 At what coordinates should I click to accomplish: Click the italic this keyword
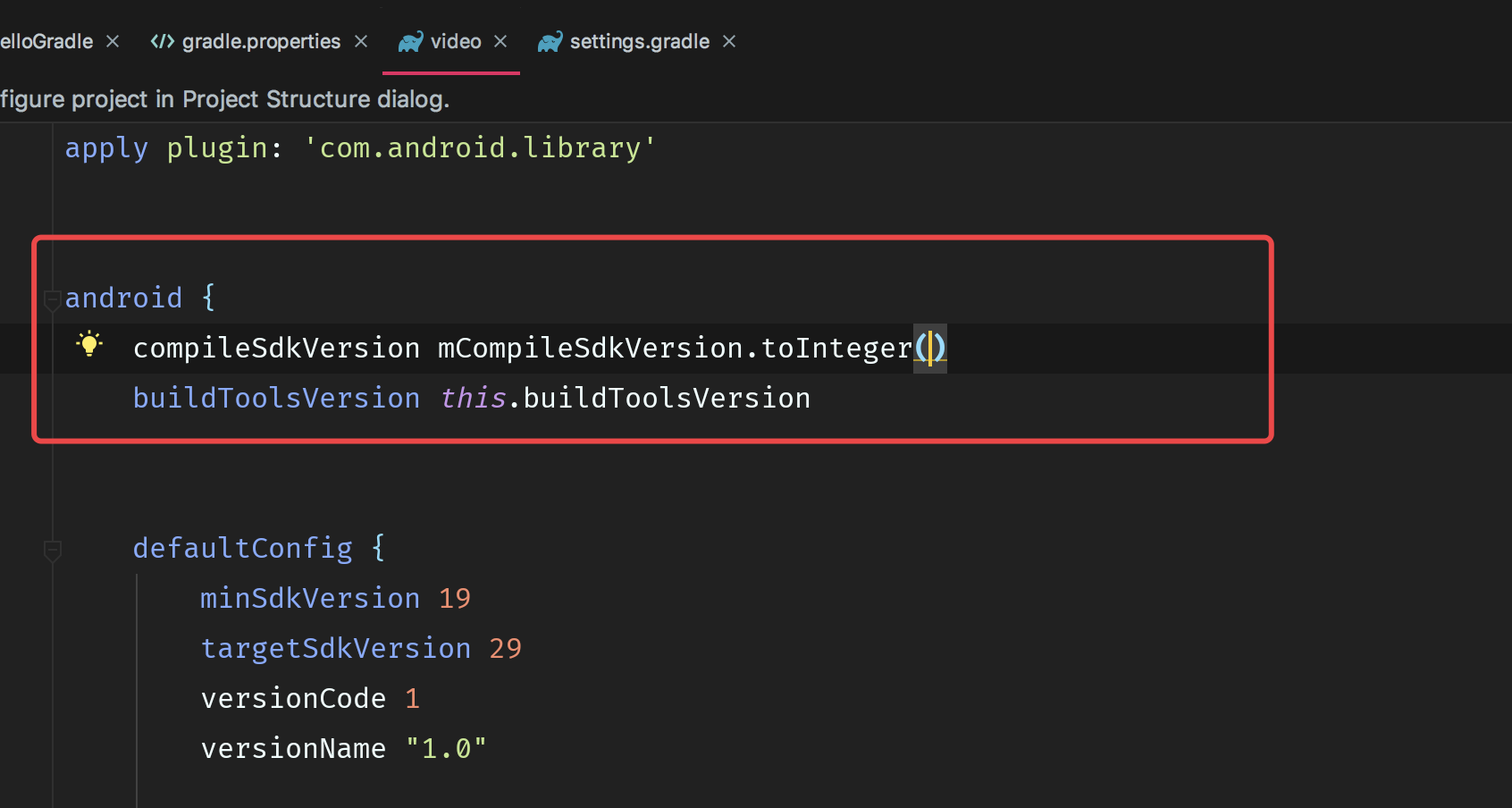(473, 398)
